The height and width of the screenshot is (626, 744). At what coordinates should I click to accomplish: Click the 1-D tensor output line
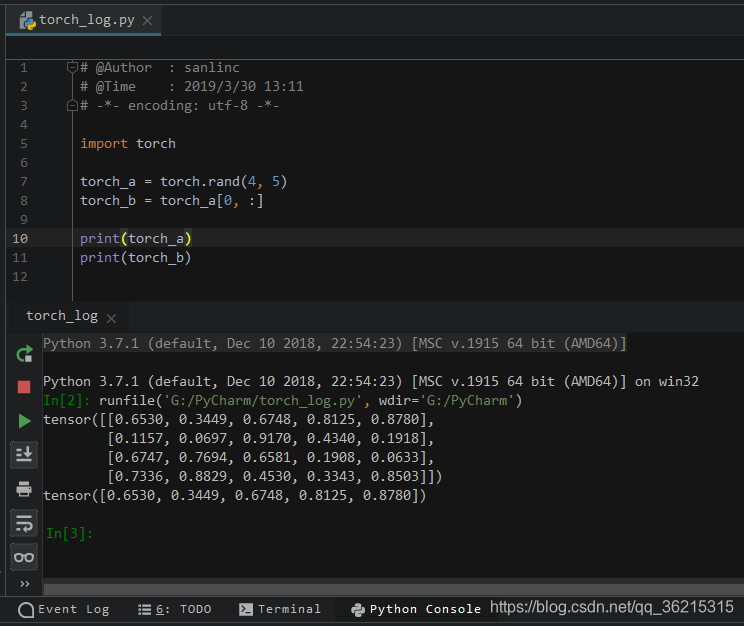click(x=235, y=495)
